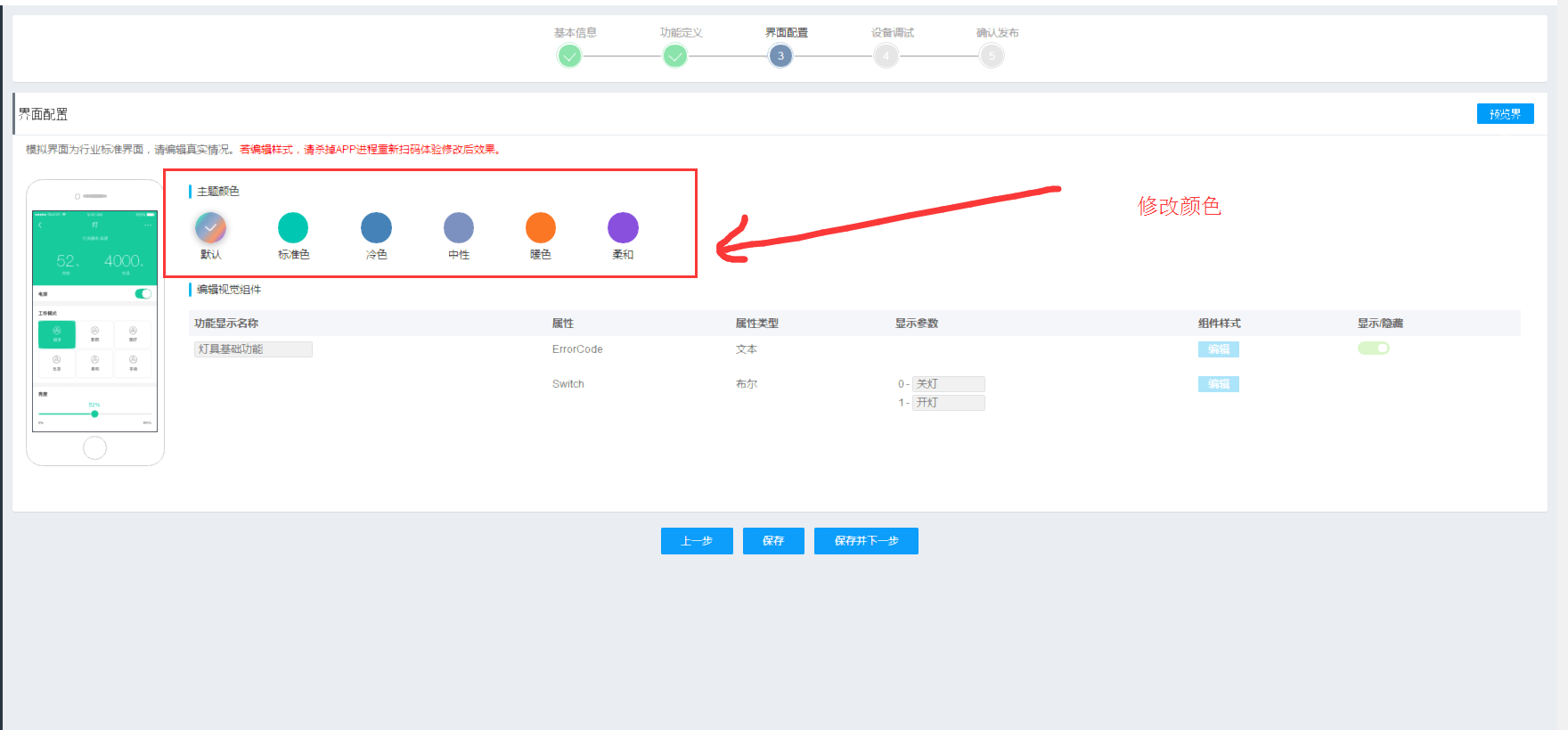Screen dimensions: 1568x730
Task: Click the 保存 button
Action: [x=773, y=541]
